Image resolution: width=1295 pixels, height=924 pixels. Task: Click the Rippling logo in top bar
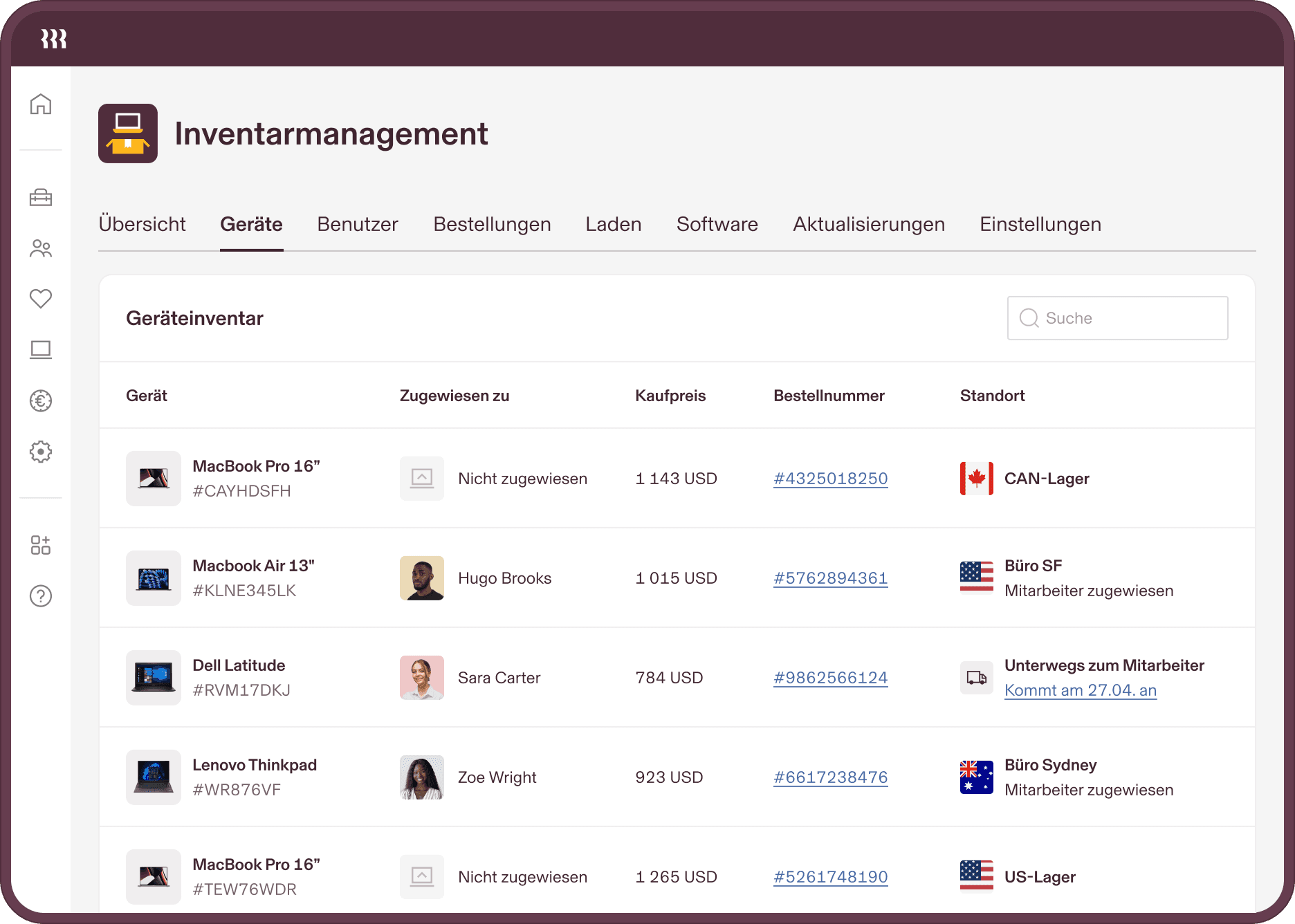[54, 39]
